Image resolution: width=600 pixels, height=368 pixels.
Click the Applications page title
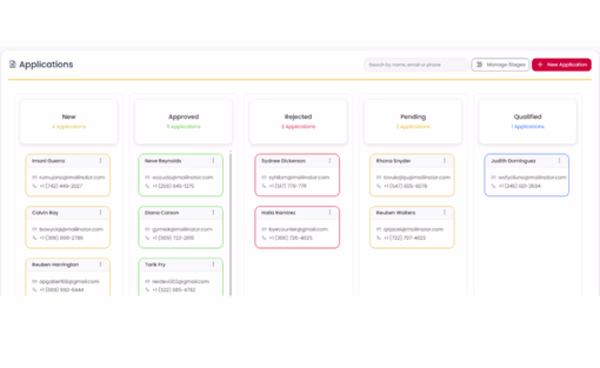point(46,64)
